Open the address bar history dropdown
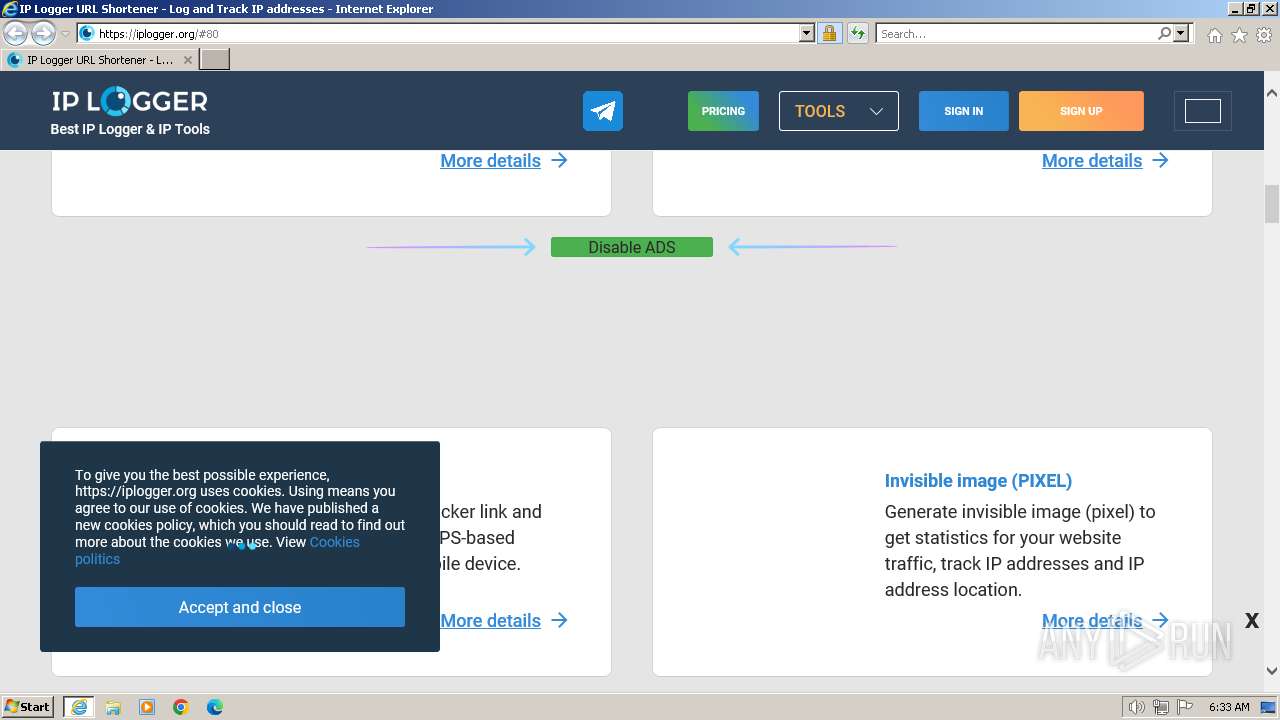 [x=807, y=33]
